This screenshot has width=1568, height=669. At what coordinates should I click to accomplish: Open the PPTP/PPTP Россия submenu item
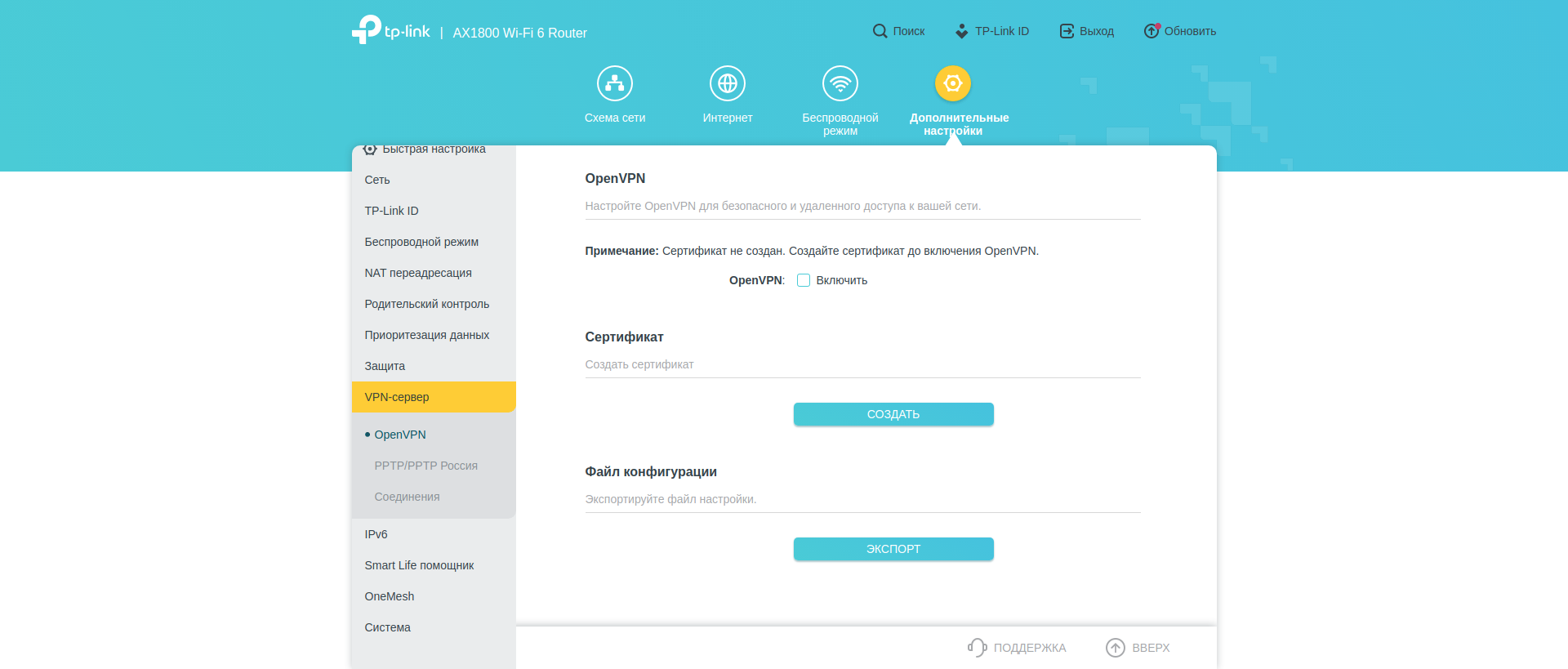[x=425, y=466]
